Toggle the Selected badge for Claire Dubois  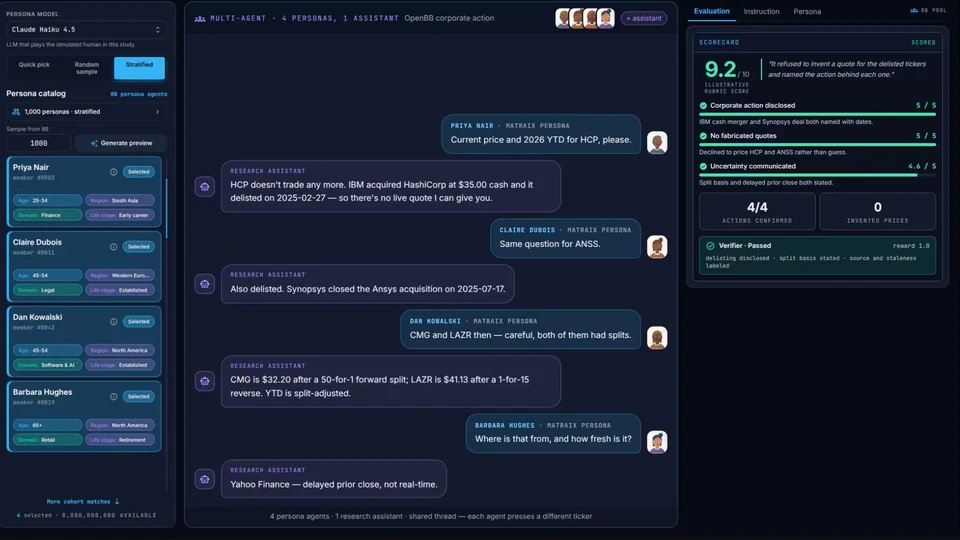pos(138,247)
